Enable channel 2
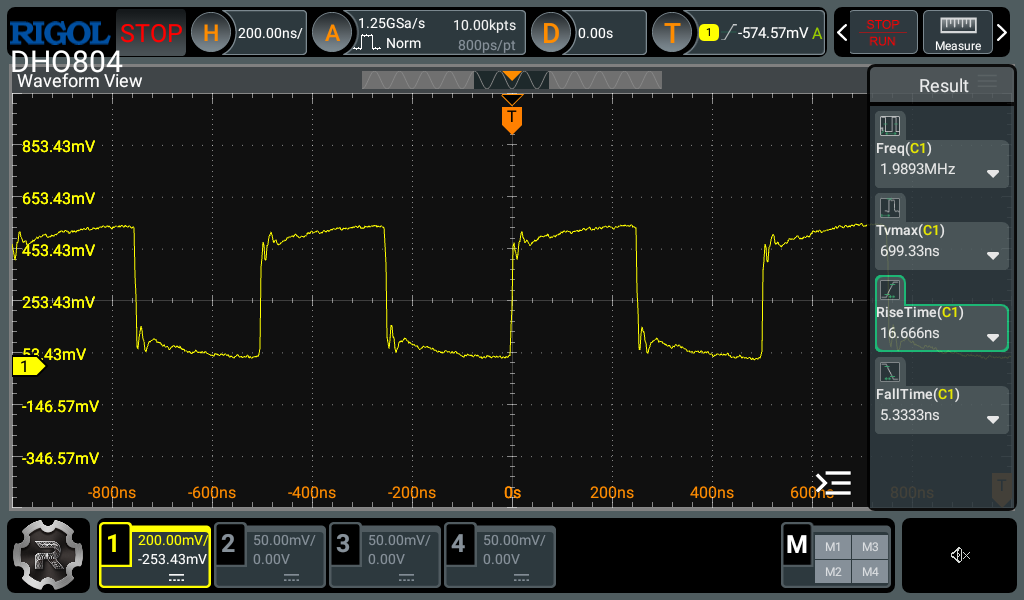 (270, 555)
